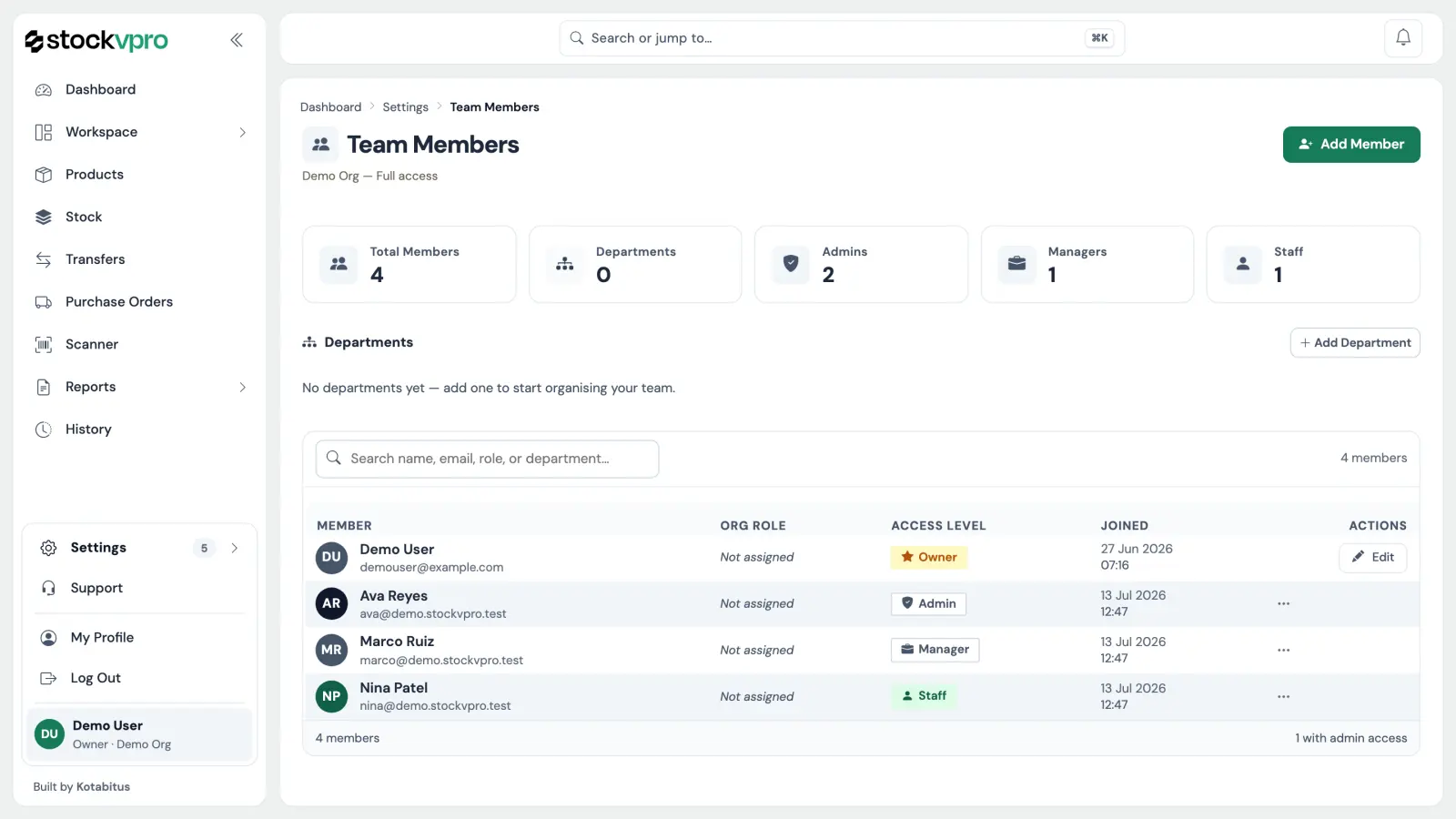Expand the Reports submenu chevron
This screenshot has height=819, width=1456.
(242, 387)
